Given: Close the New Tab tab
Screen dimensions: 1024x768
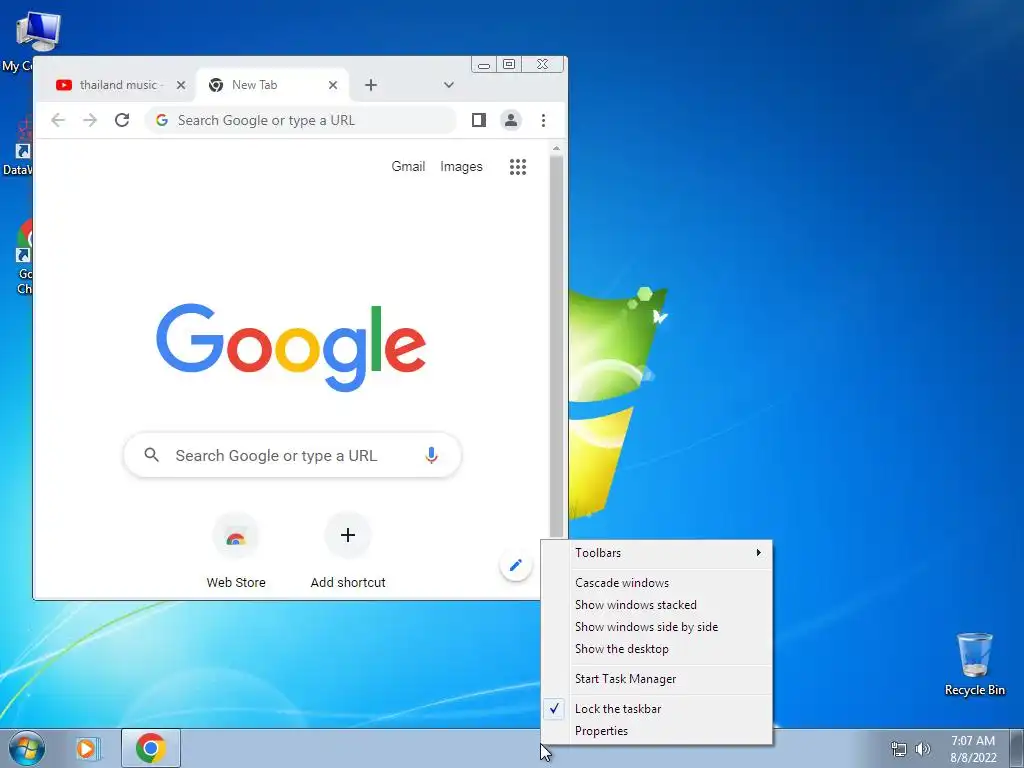Looking at the screenshot, I should click(x=332, y=85).
